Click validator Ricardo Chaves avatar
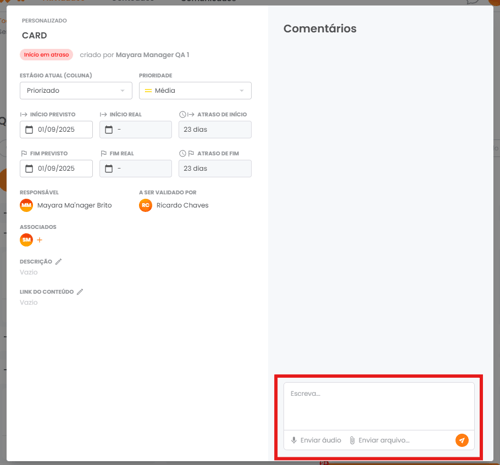This screenshot has width=500, height=465. pos(145,205)
